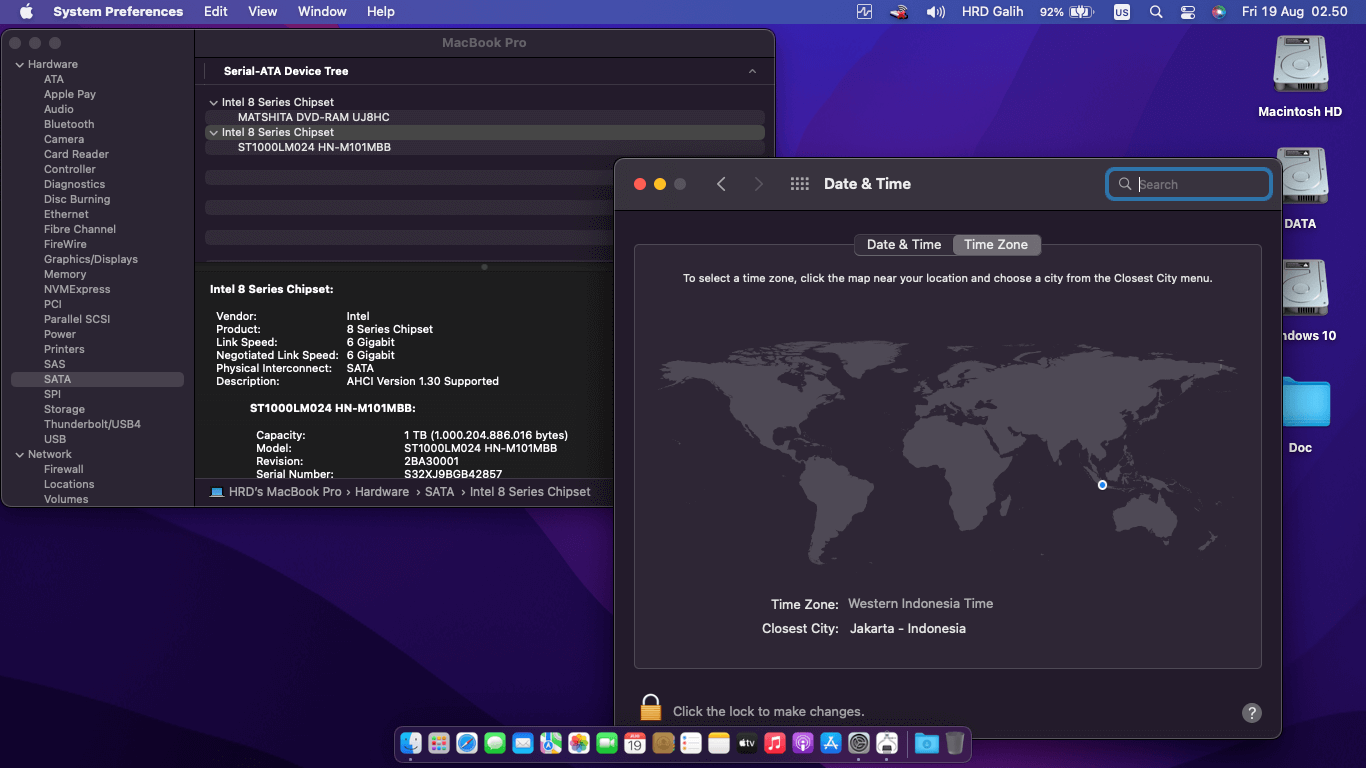Select USB in the sidebar
The image size is (1366, 768).
click(x=55, y=439)
